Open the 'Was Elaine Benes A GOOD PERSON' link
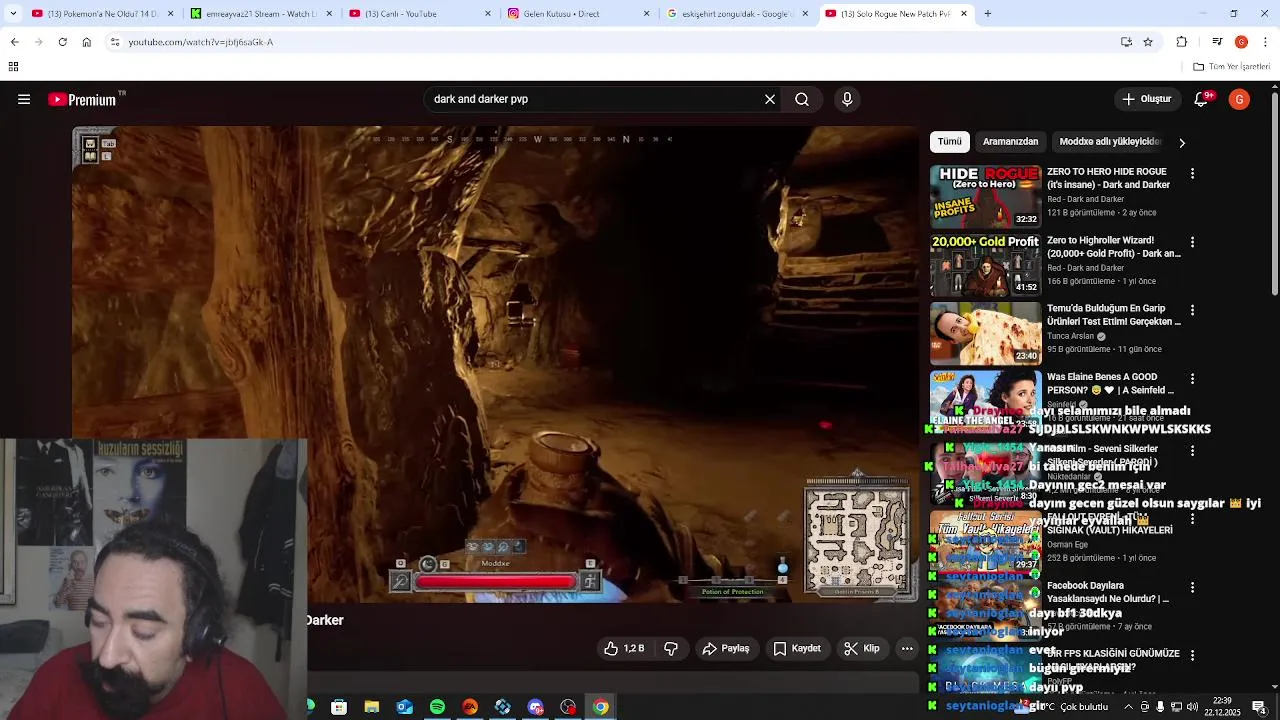The height and width of the screenshot is (720, 1280). [1113, 383]
